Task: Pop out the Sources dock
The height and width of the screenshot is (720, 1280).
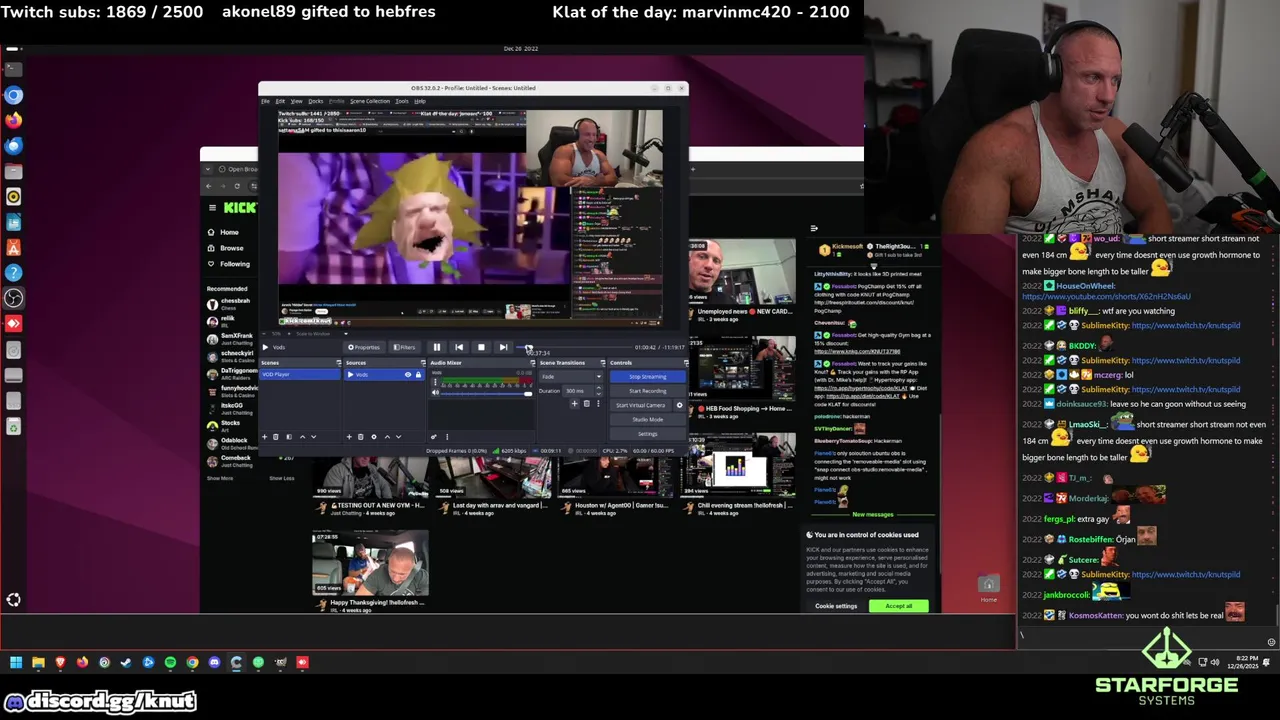Action: pyautogui.click(x=423, y=363)
